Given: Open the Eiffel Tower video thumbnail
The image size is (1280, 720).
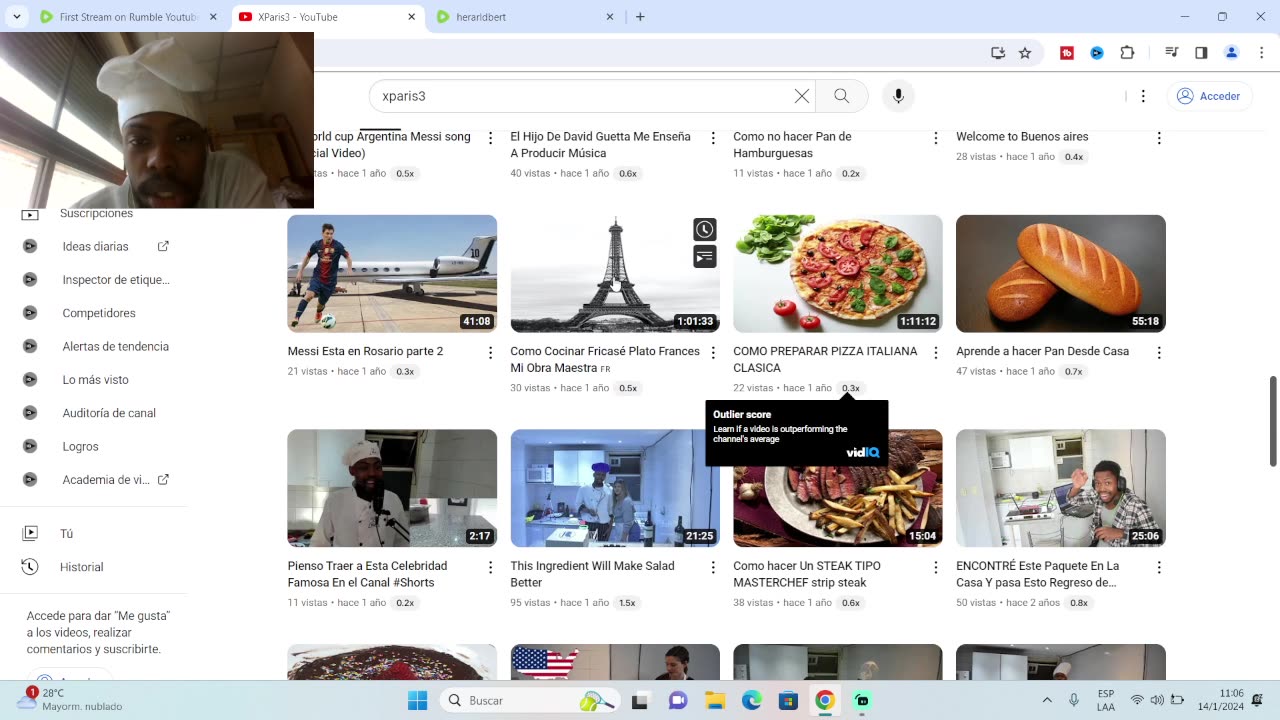Looking at the screenshot, I should [x=615, y=273].
